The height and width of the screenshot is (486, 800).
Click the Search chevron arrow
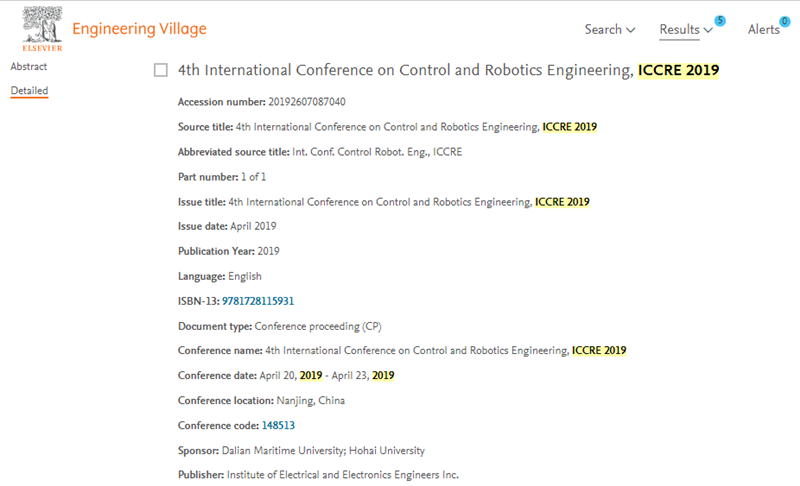click(631, 30)
